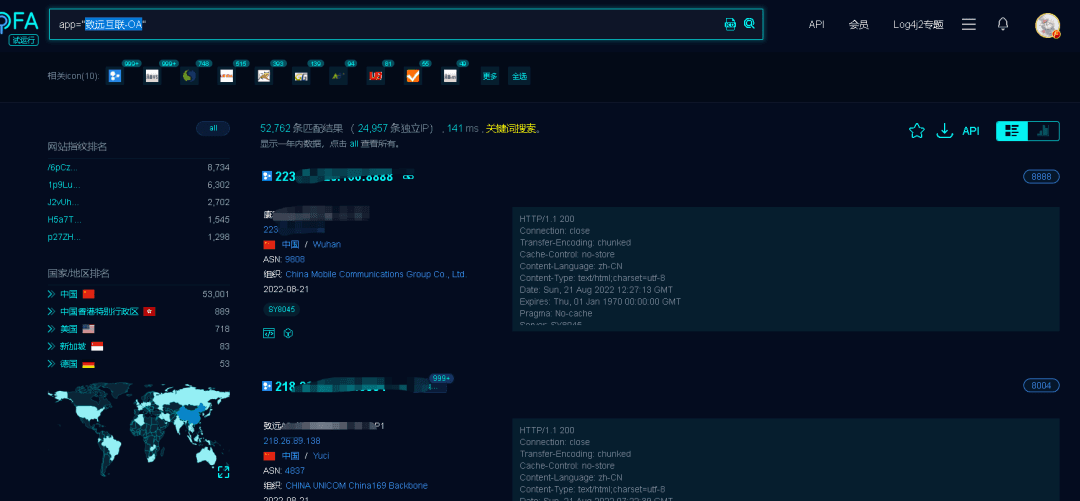Click the cube icon under first result
This screenshot has height=501, width=1080.
click(x=289, y=333)
